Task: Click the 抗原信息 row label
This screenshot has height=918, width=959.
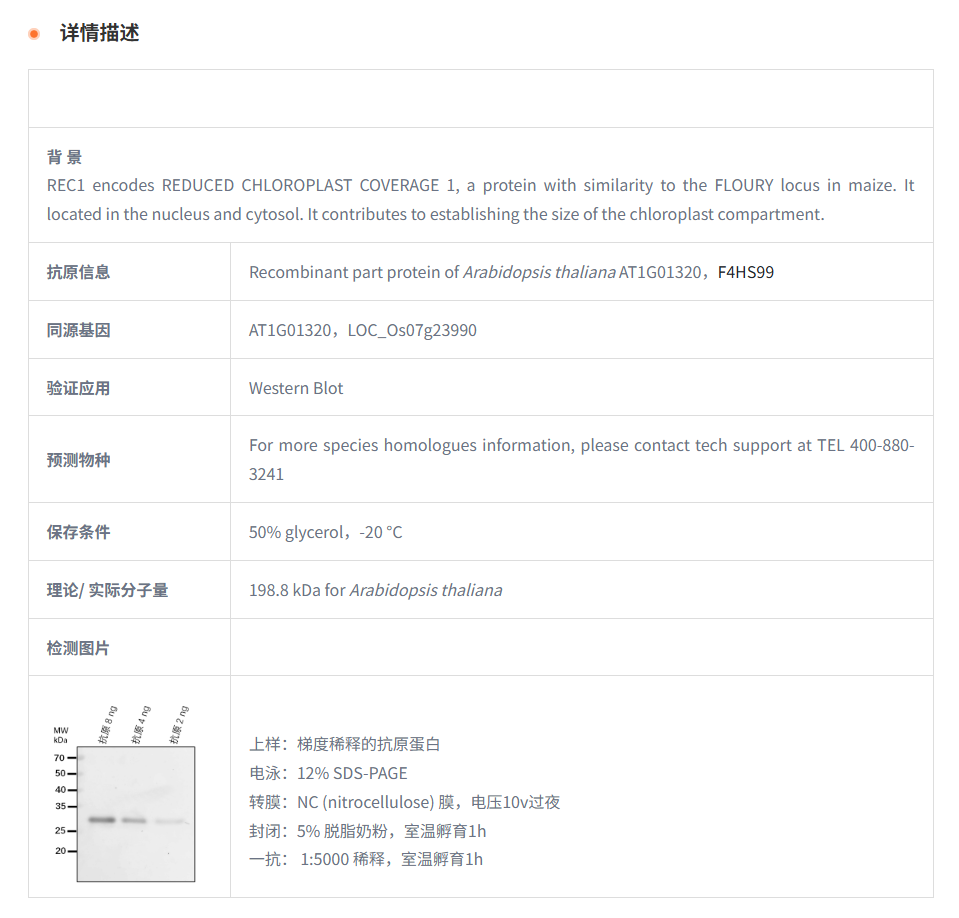Action: click(78, 272)
